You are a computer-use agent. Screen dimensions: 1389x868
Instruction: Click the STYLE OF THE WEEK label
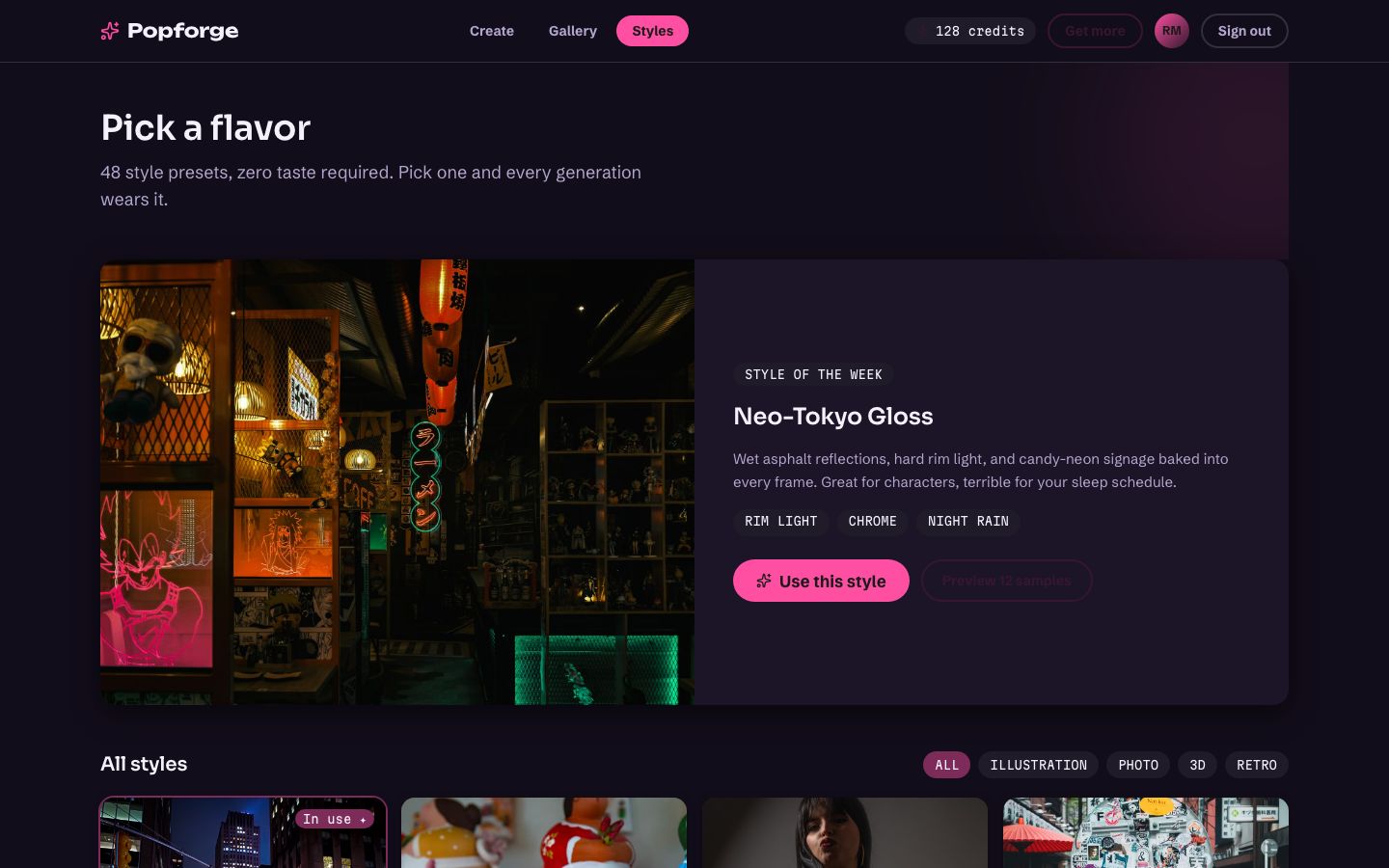813,374
